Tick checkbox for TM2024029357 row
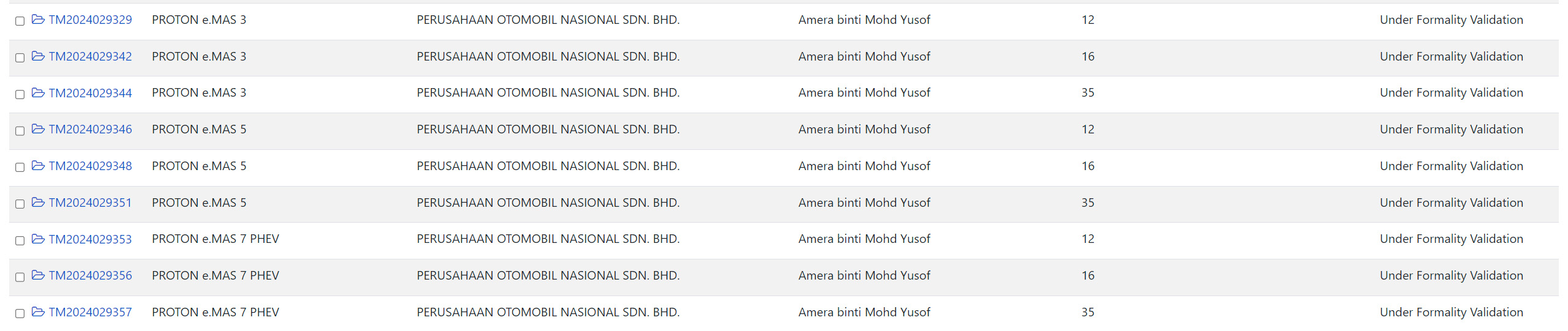This screenshot has height=331, width=1568. [20, 314]
